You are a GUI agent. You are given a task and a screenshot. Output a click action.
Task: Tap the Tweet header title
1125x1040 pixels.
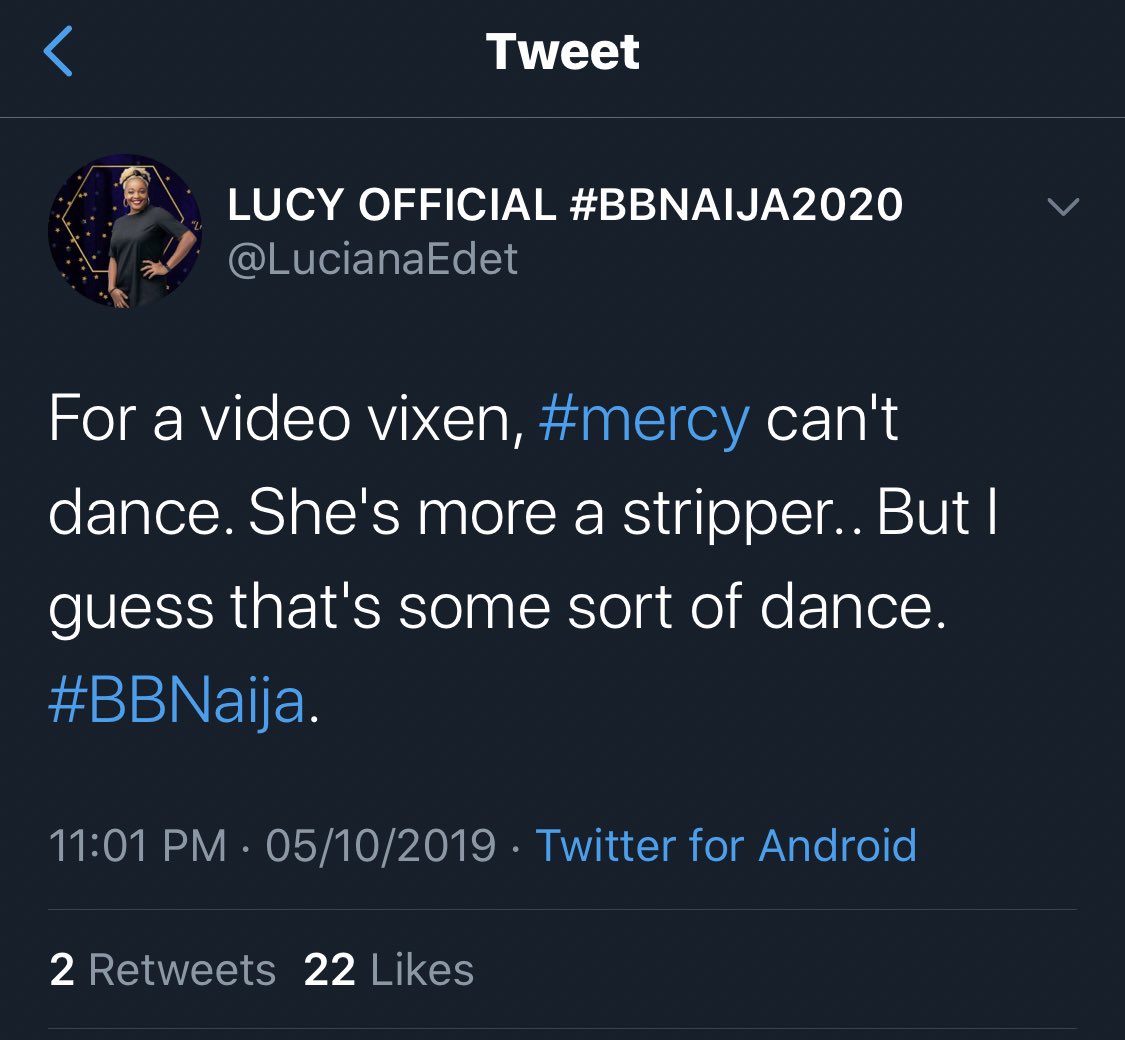coord(562,52)
